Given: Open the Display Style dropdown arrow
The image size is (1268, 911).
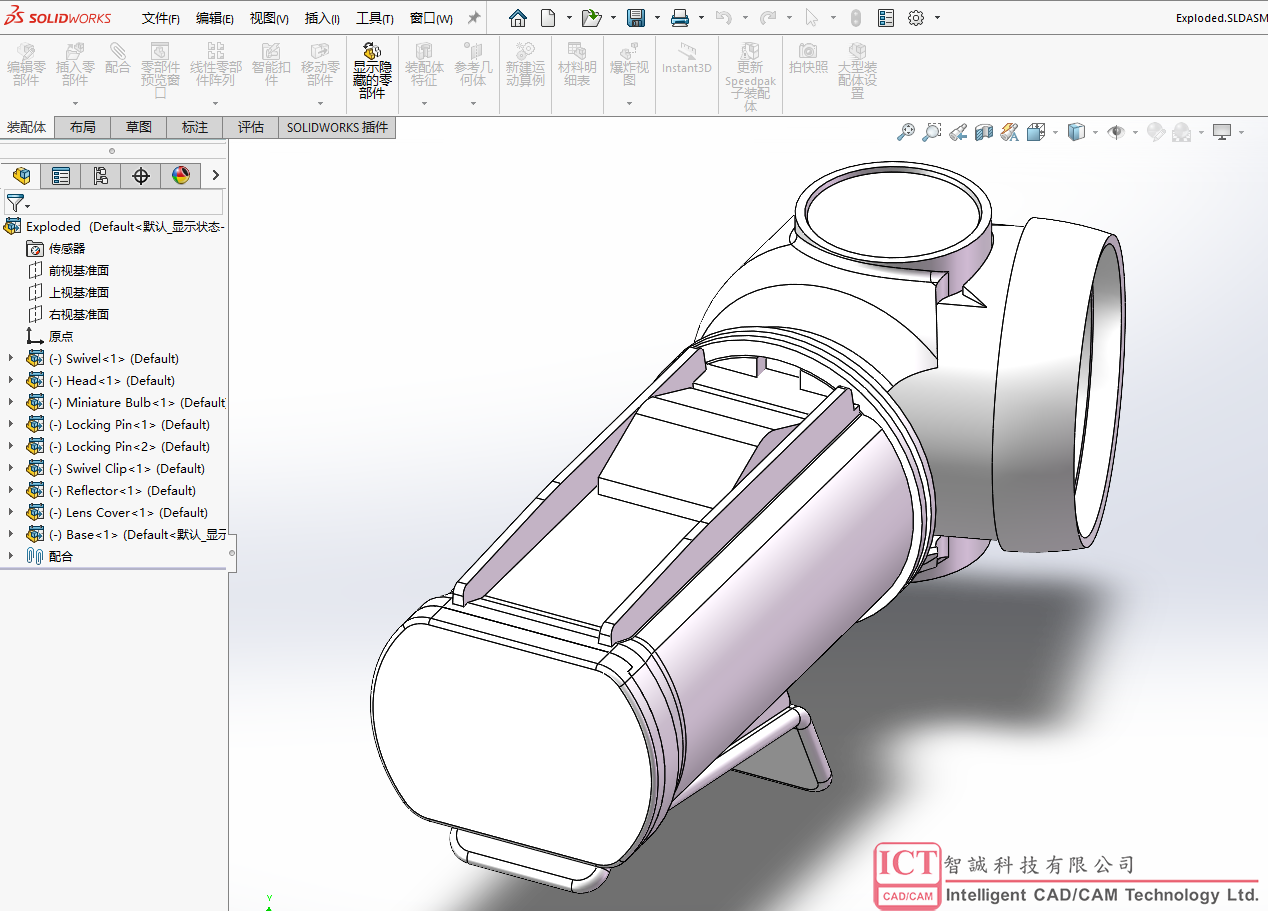Looking at the screenshot, I should pos(1095,132).
